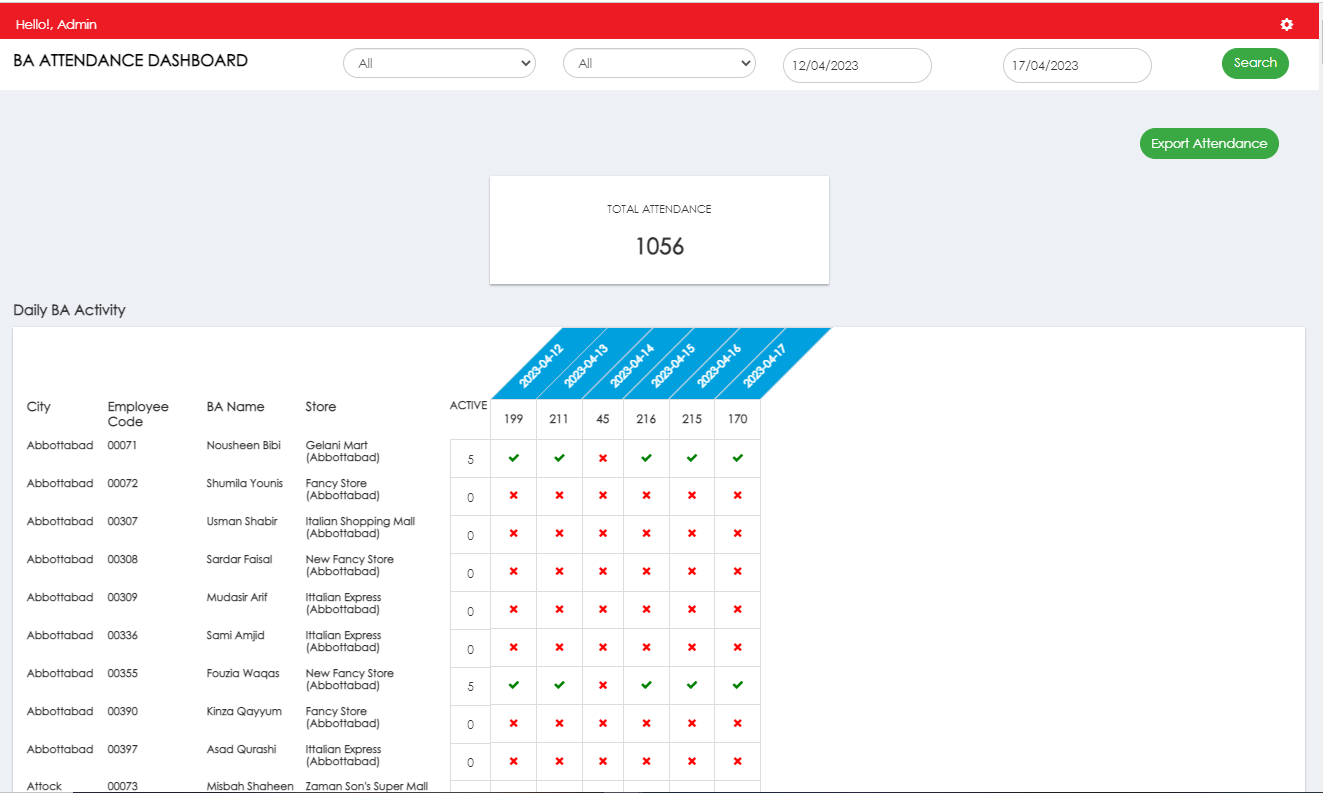Click the start date field 12/04/2023
Screen dimensions: 1323x793
click(x=857, y=66)
